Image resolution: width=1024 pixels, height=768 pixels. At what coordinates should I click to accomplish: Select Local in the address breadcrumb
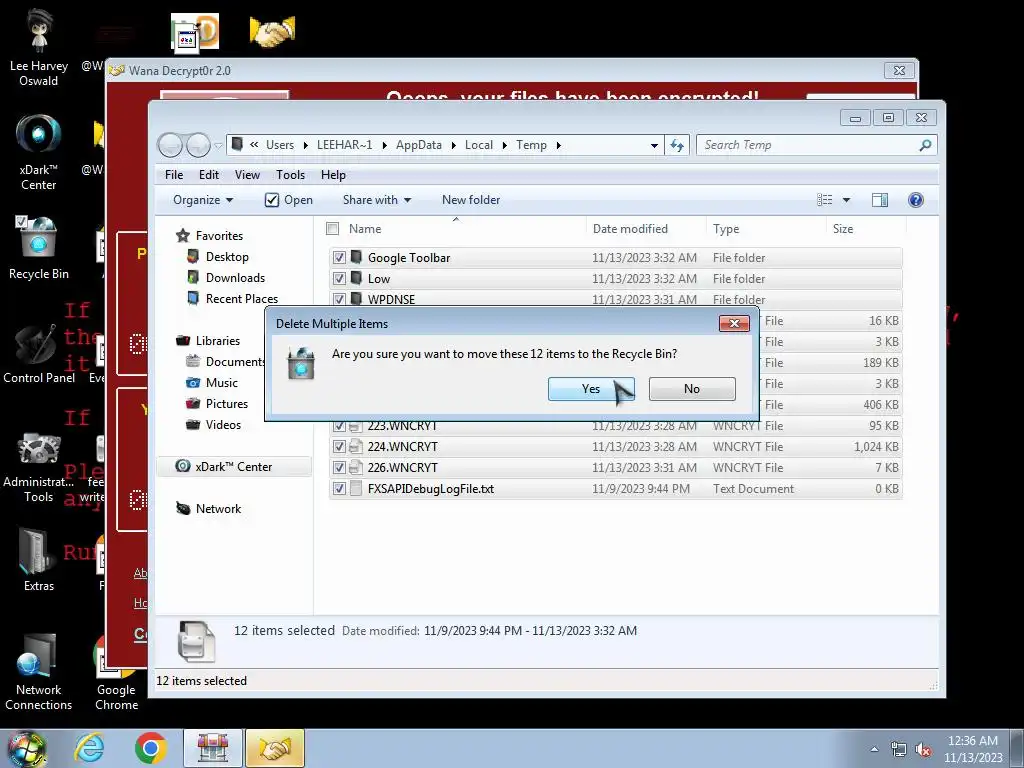tap(479, 145)
